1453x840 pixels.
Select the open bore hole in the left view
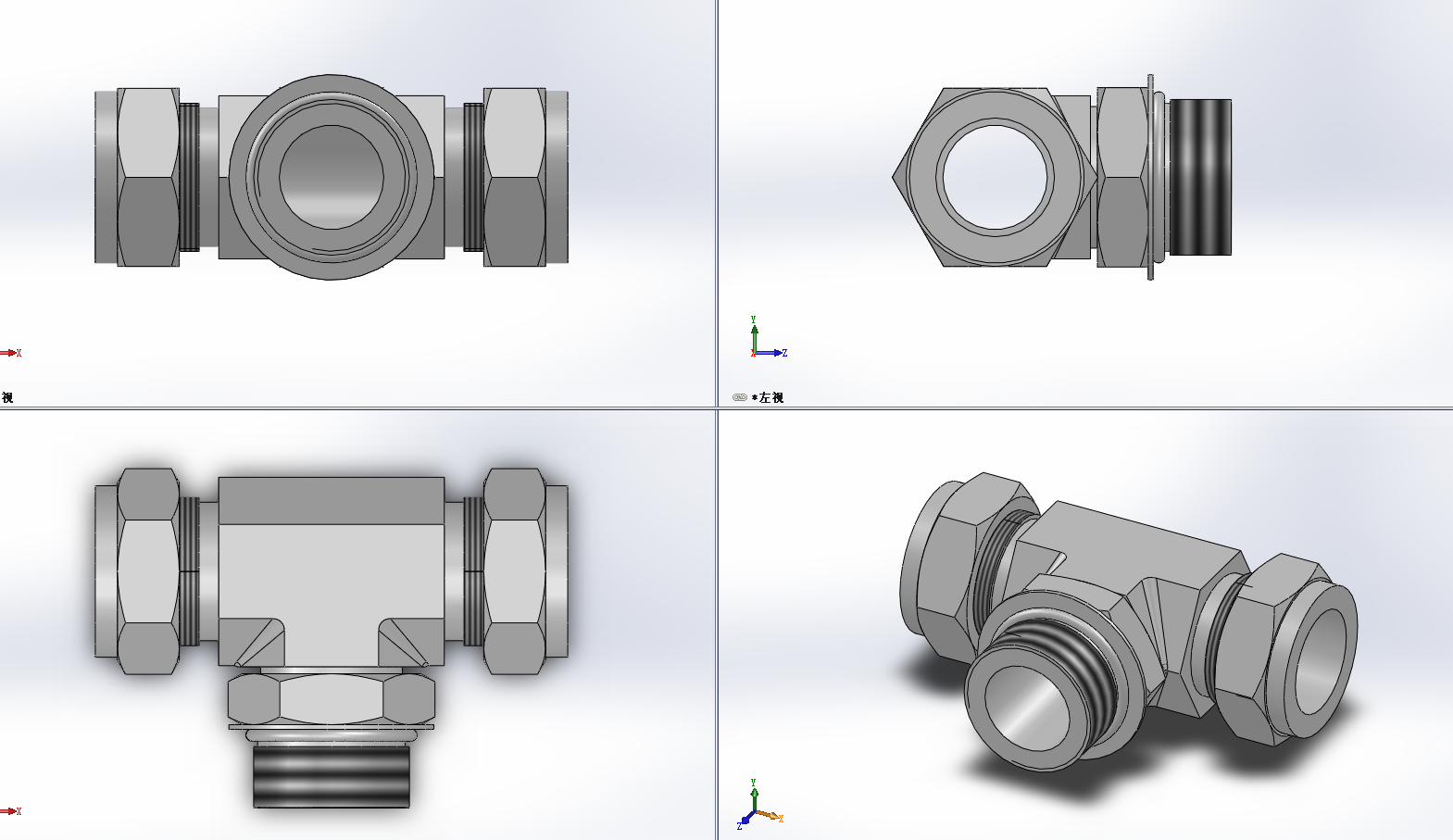click(x=995, y=176)
